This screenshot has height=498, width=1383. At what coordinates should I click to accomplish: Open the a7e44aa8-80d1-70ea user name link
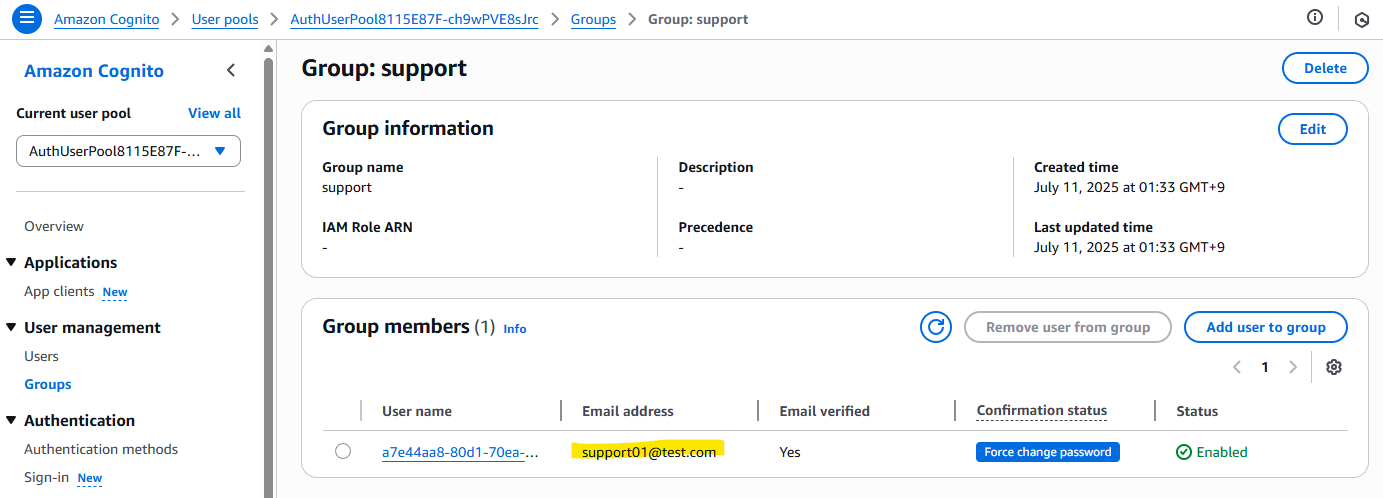coord(461,452)
